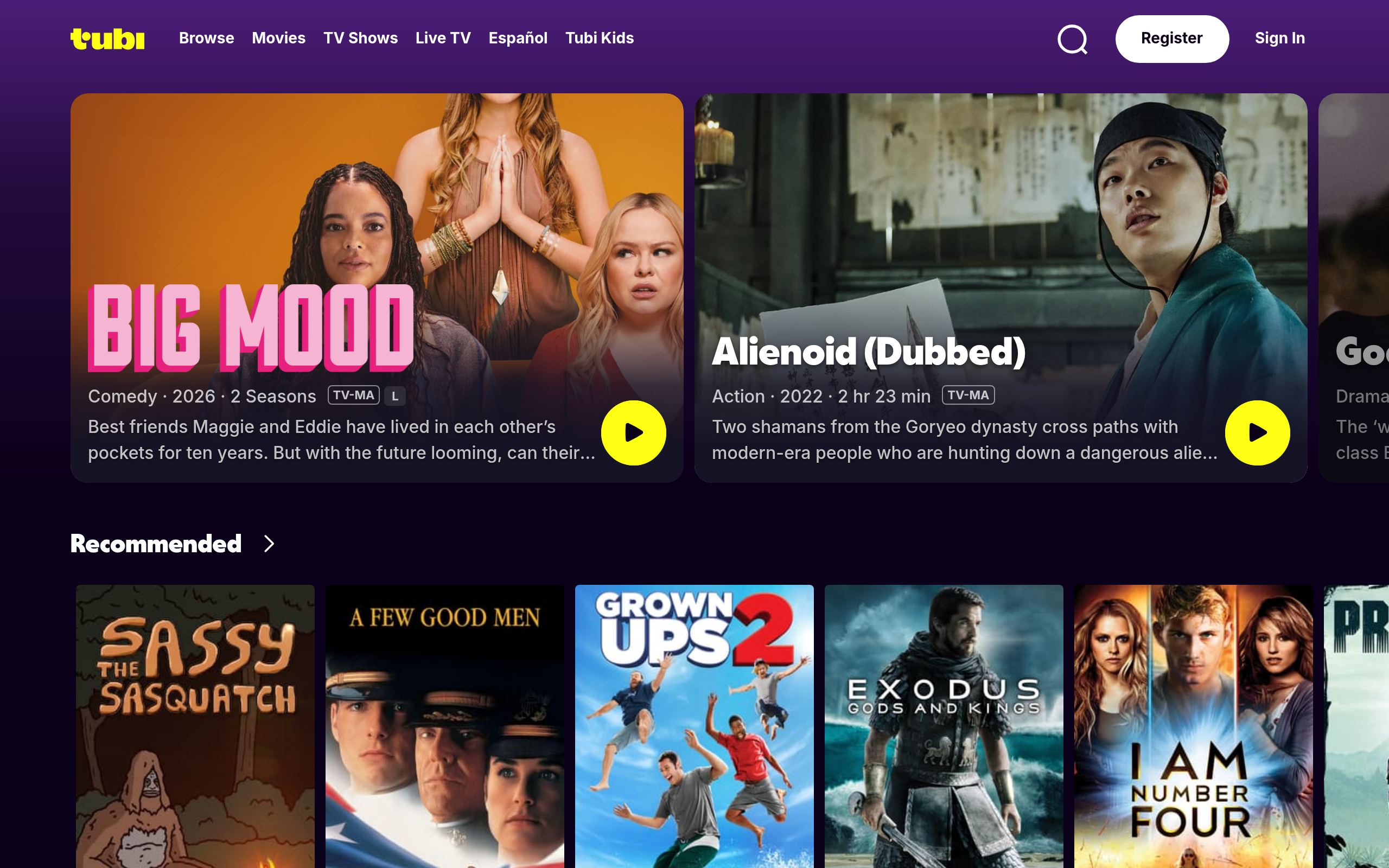Open Exodus Gods and Kings poster
The width and height of the screenshot is (1389, 868).
pos(944,726)
